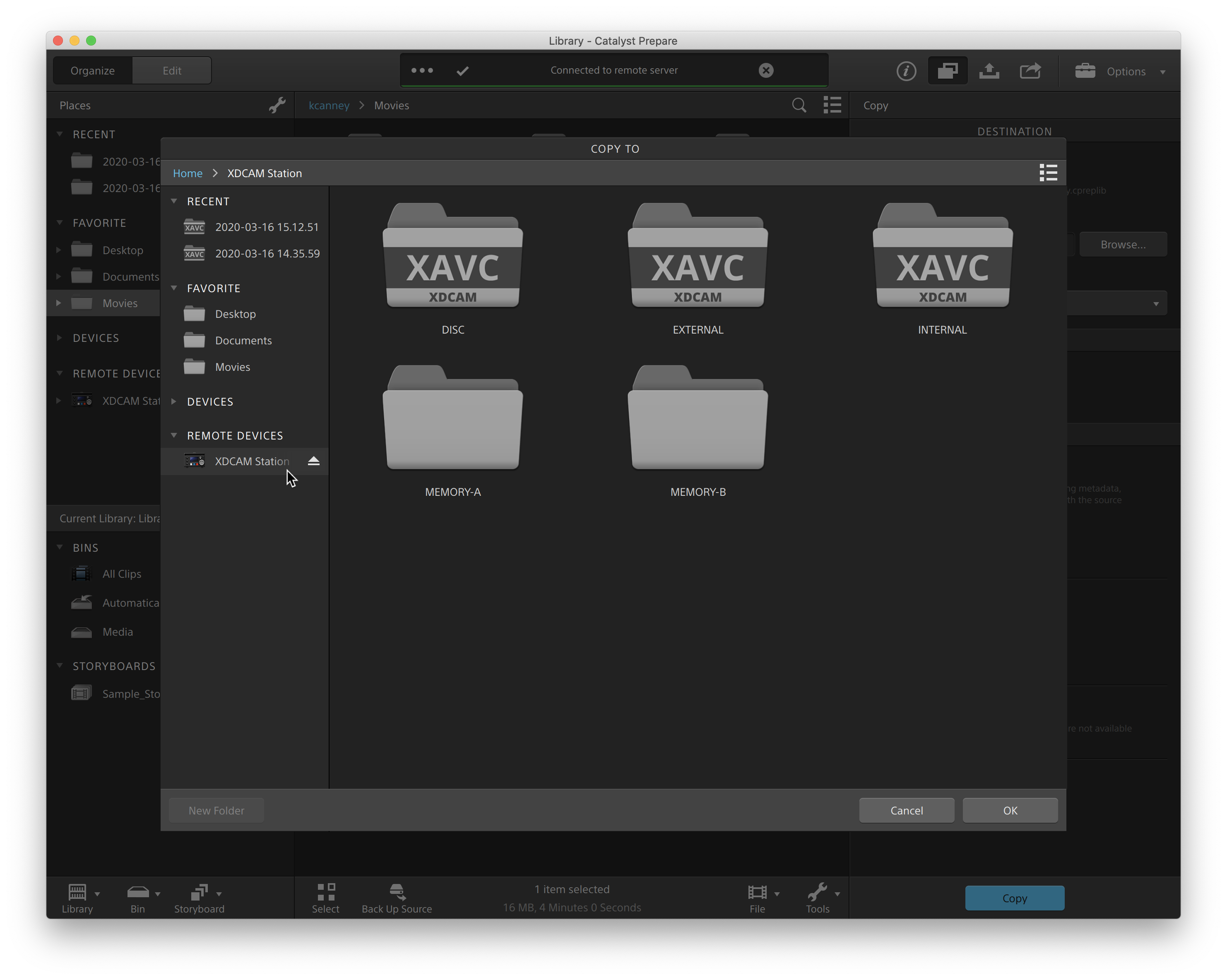Click the copy clips icon in toolbar
Screen dimensions: 1227x980
[x=948, y=71]
